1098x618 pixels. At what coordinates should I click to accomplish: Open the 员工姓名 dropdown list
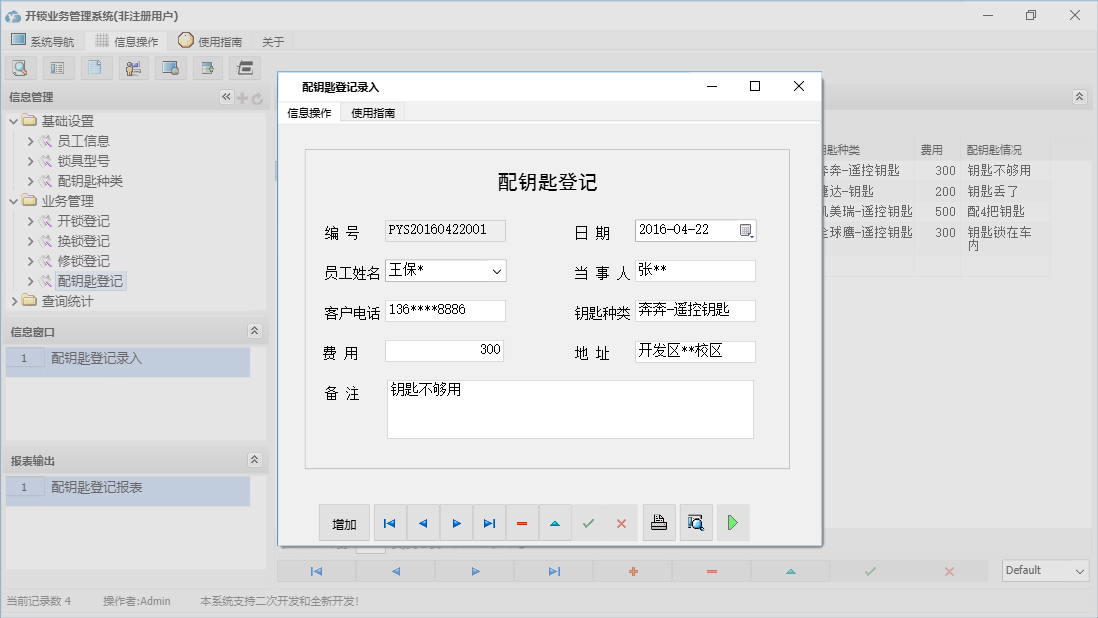click(x=496, y=270)
